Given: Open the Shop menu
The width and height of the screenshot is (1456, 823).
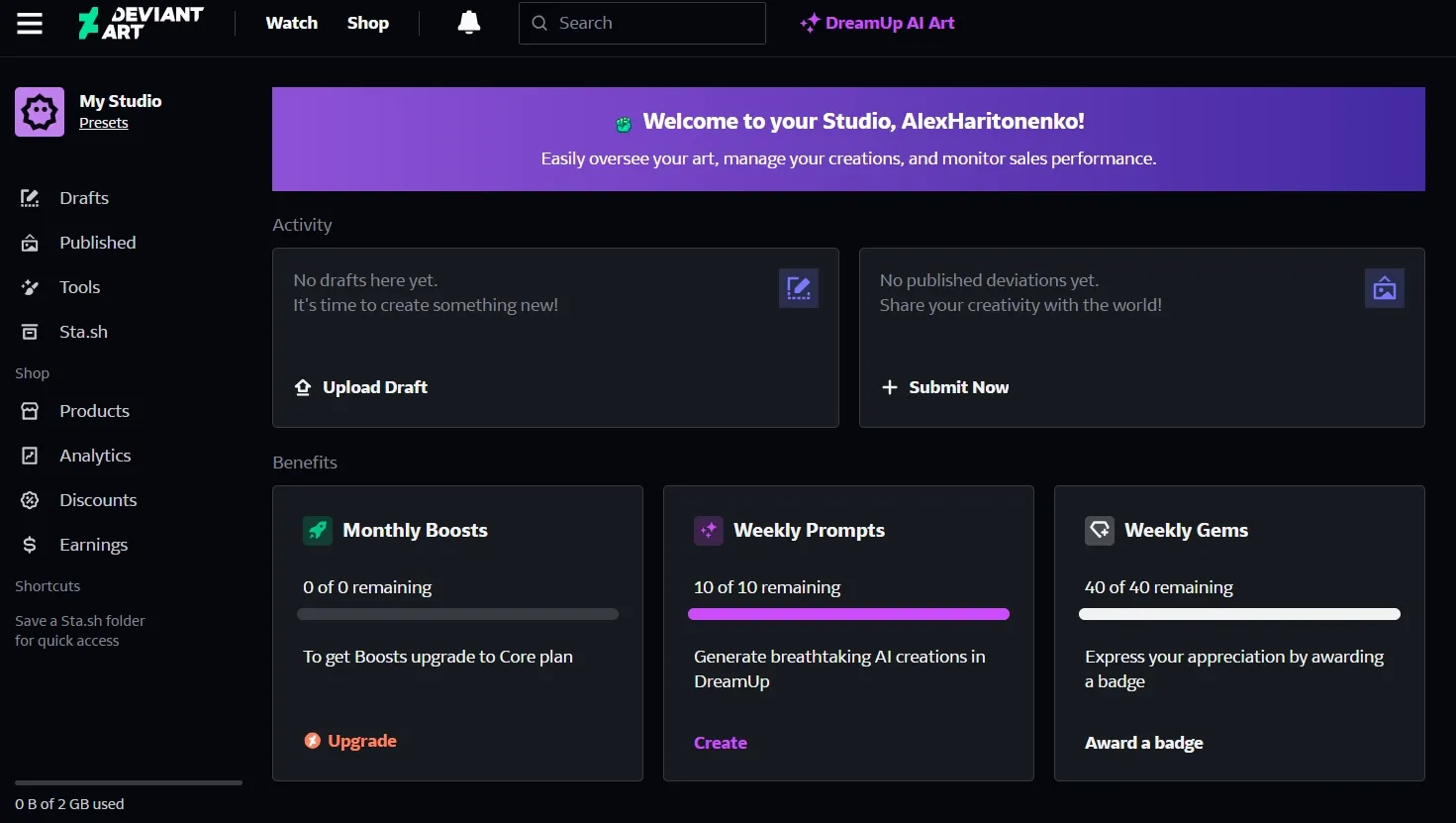Looking at the screenshot, I should [x=368, y=23].
